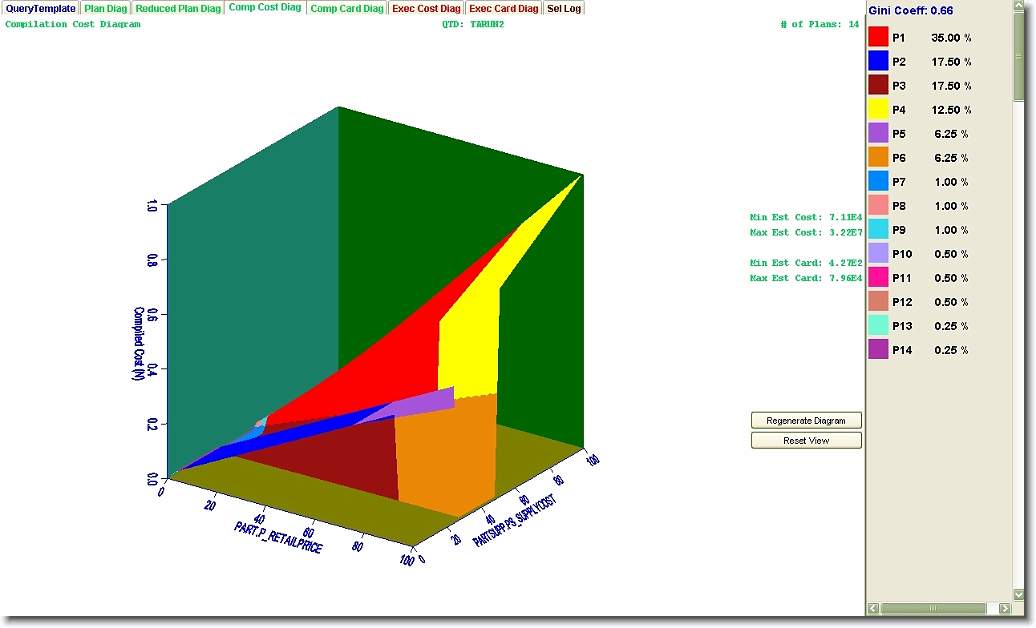
Task: Click the pink P11 color swatch
Action: tap(878, 277)
